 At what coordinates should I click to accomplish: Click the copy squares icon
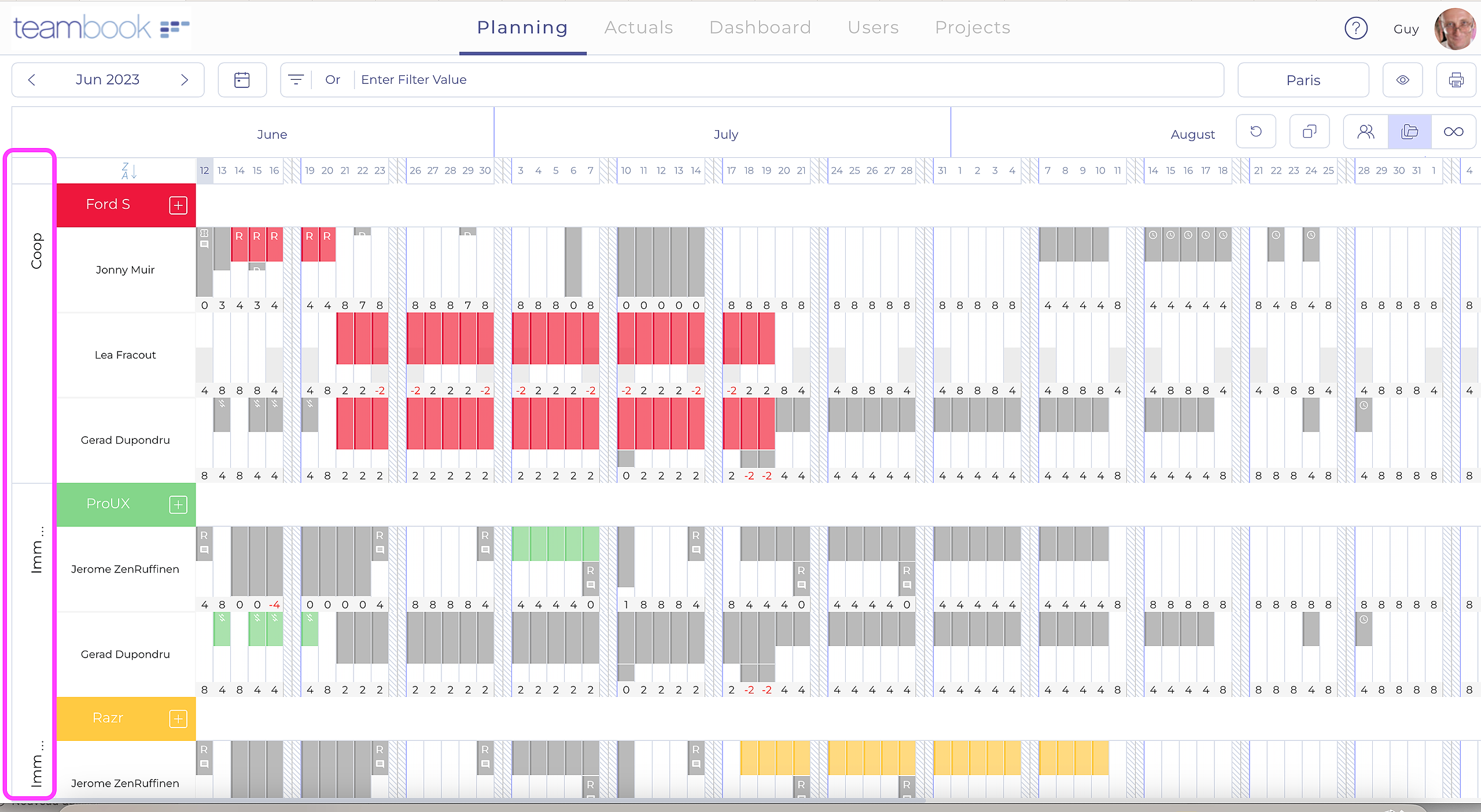(1309, 132)
